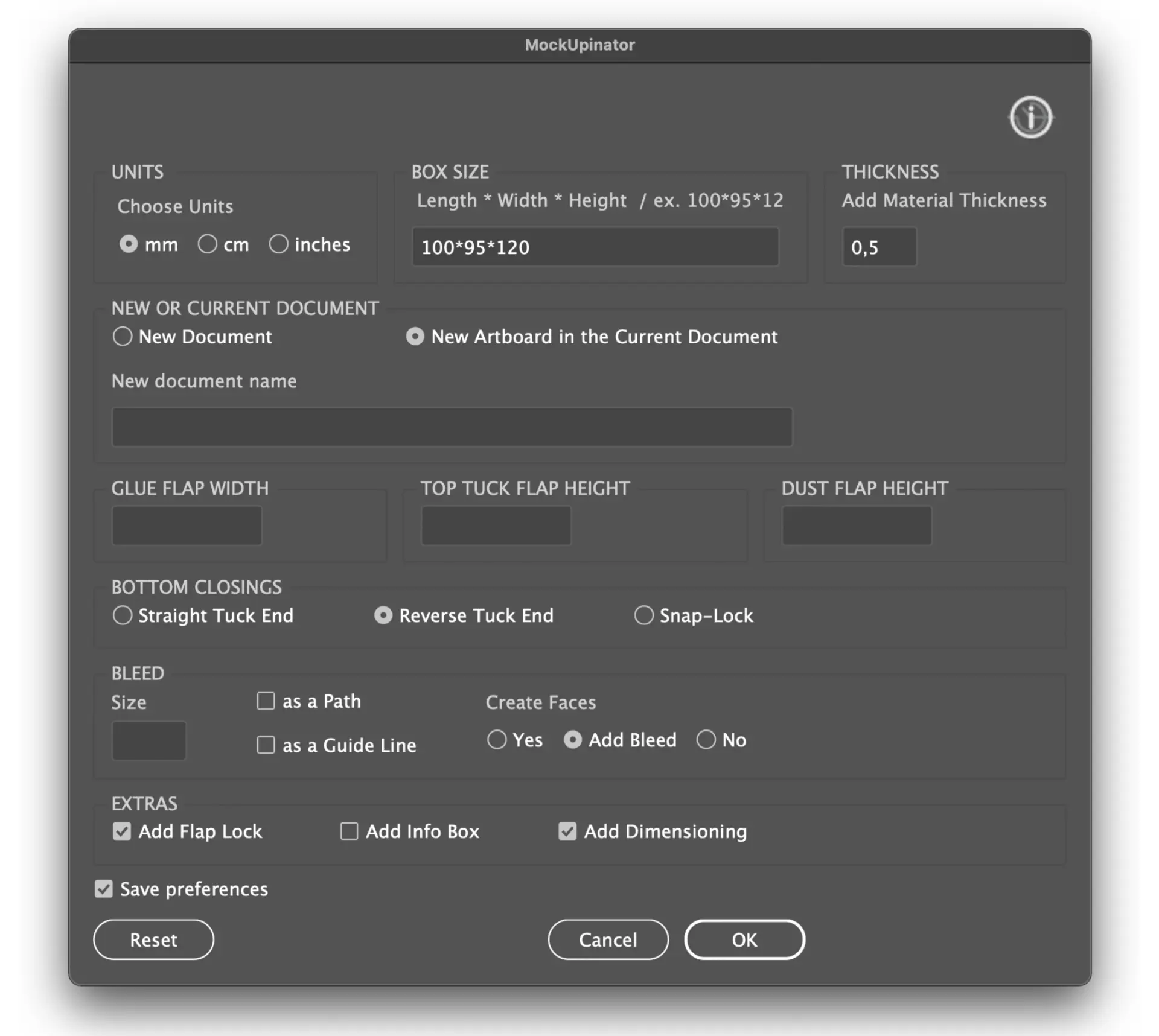Click the Box Size input field

click(595, 247)
